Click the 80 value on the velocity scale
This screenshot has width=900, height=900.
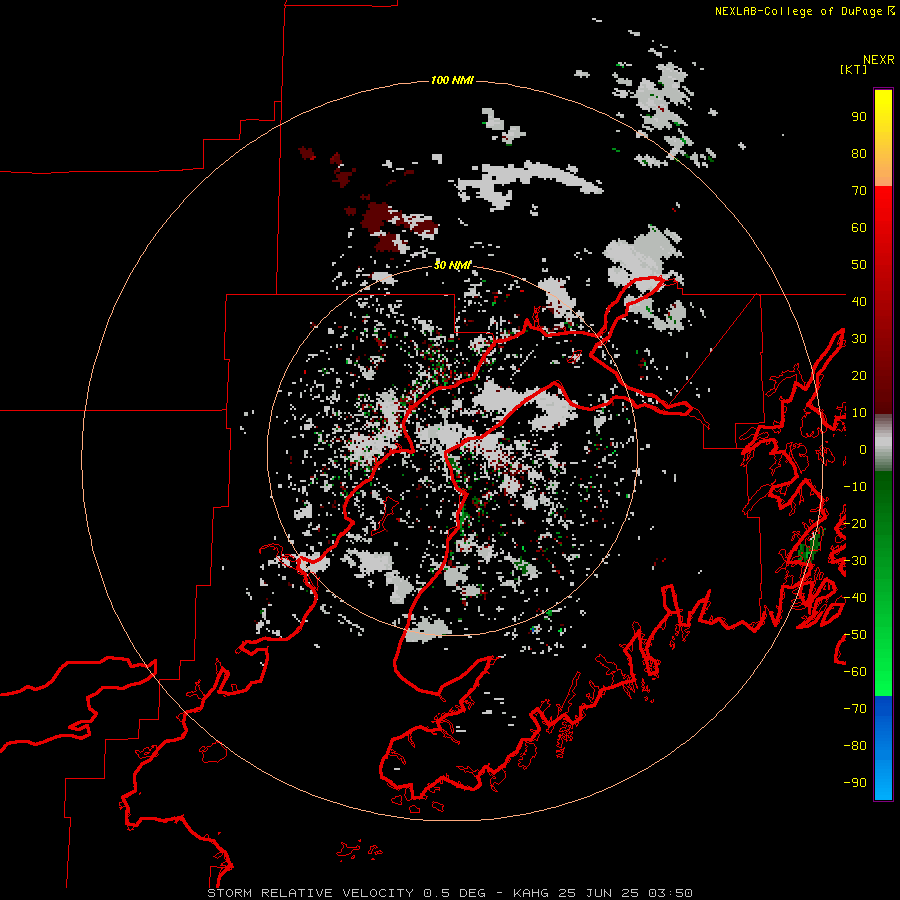tap(859, 154)
